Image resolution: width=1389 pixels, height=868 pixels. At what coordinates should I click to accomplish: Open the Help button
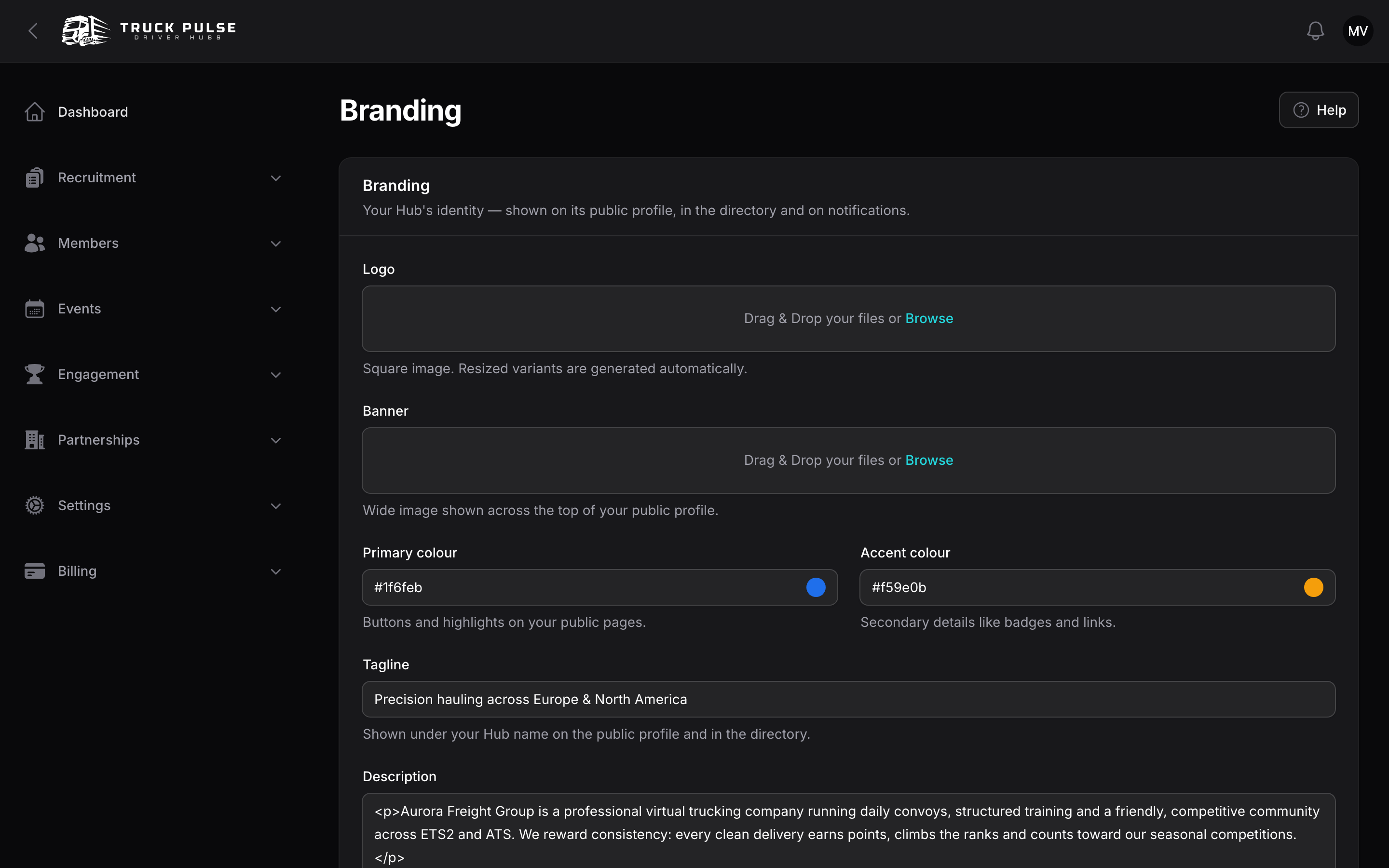(1319, 109)
